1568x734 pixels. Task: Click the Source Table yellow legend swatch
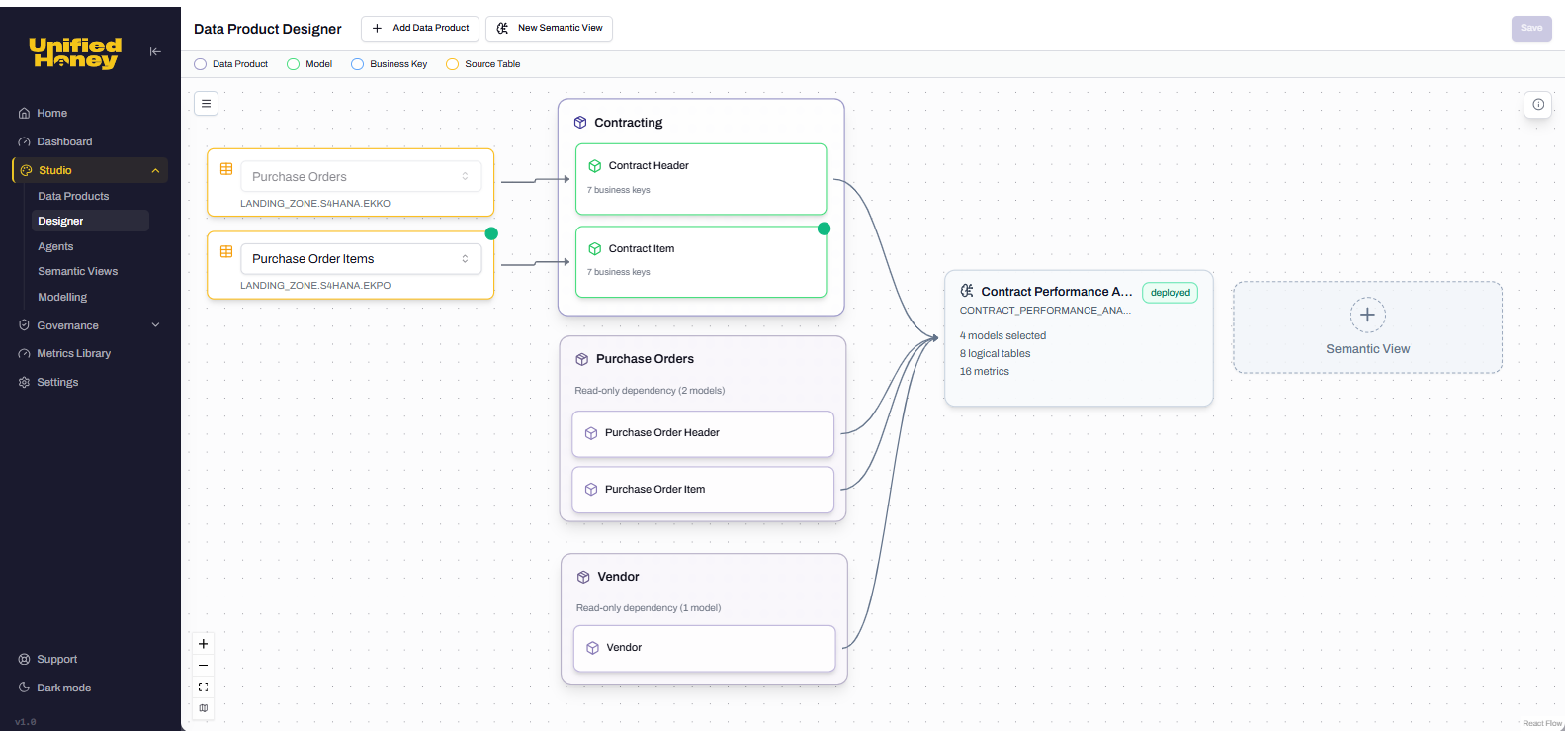[x=453, y=64]
